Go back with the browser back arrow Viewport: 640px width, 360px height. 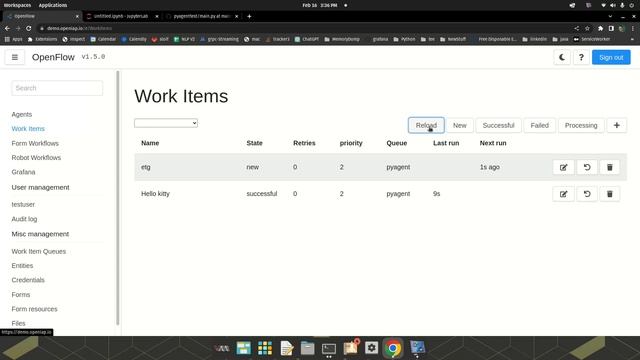tap(7, 28)
